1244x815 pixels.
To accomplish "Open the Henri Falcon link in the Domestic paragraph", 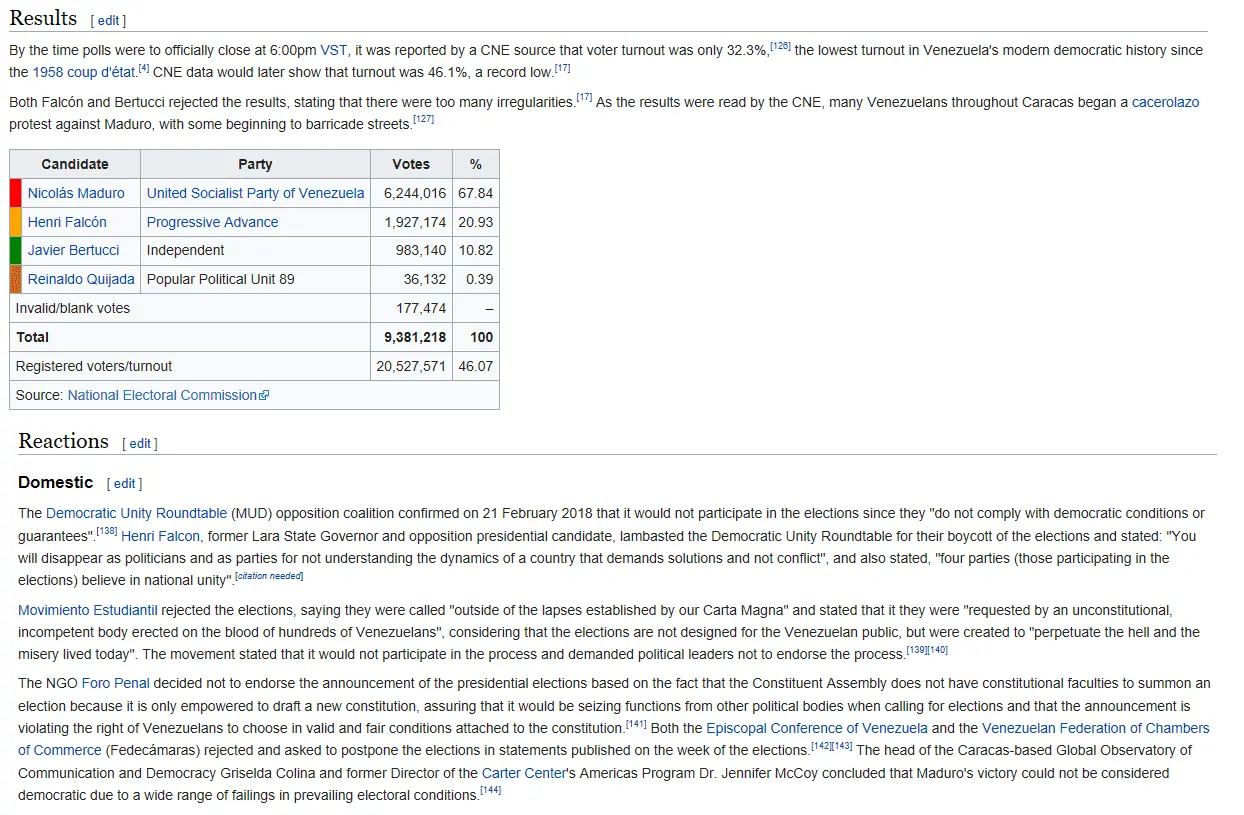I will [161, 536].
